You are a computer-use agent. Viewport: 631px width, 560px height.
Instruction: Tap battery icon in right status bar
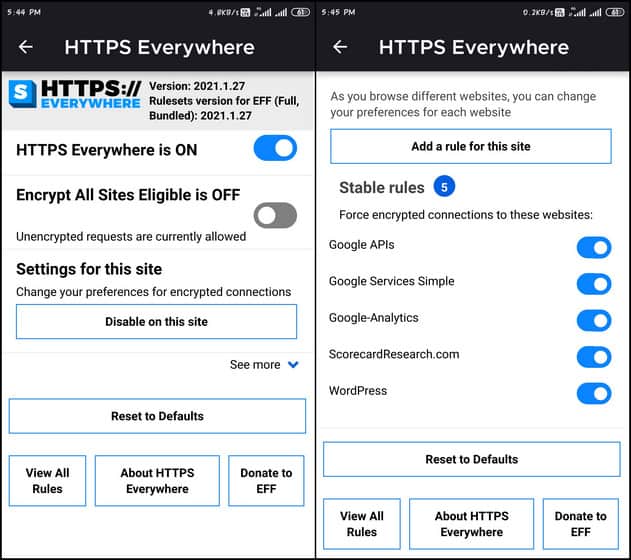tap(615, 12)
